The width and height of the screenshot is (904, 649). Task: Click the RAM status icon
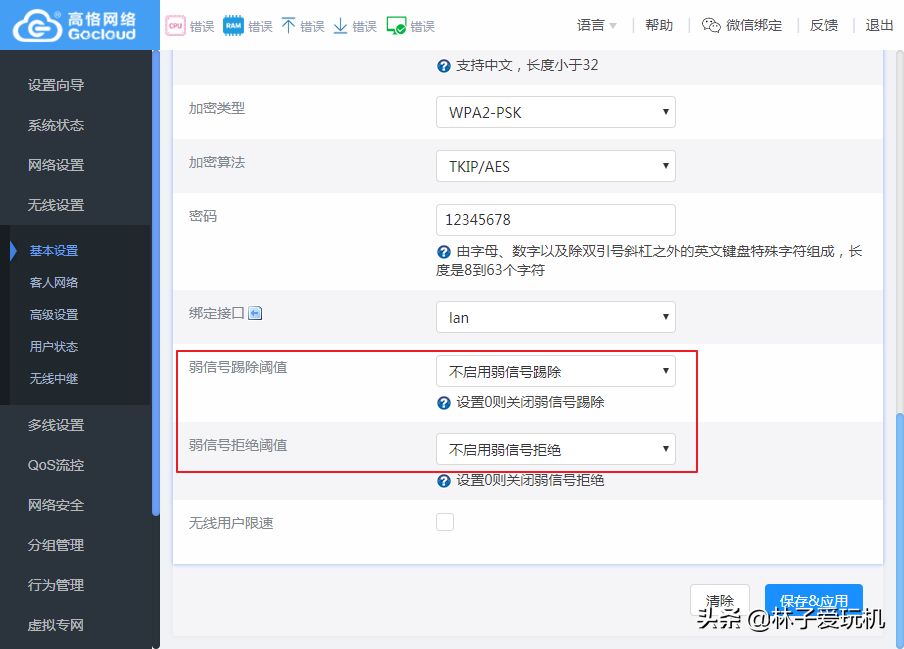233,26
